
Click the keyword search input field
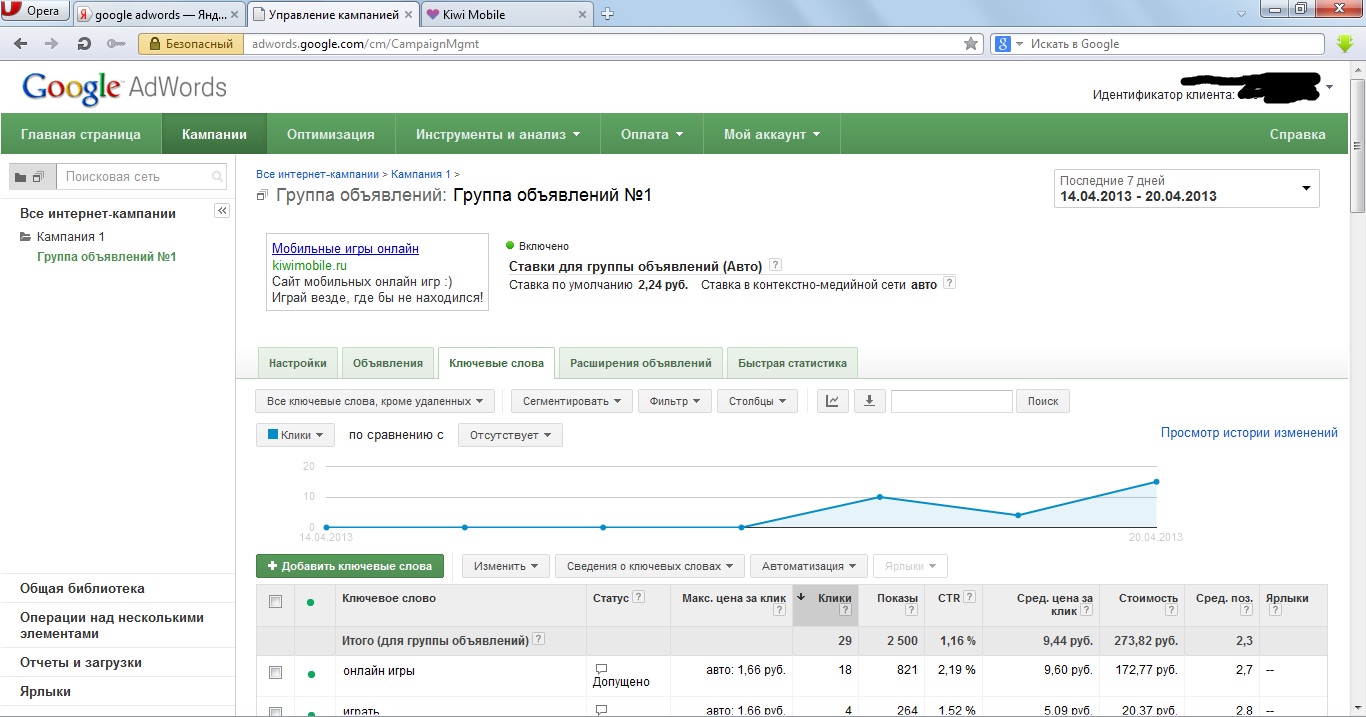pyautogui.click(x=951, y=401)
